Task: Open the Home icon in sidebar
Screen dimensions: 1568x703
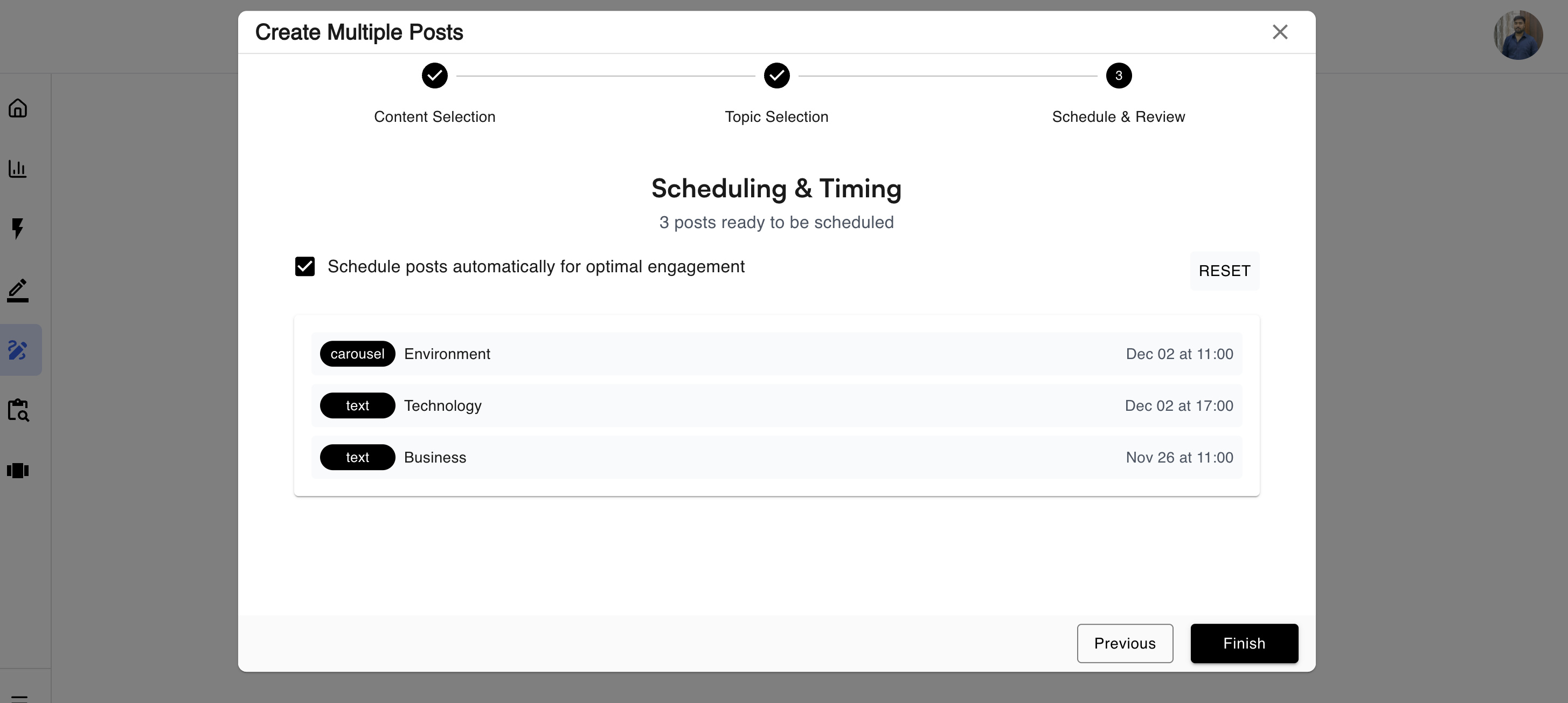Action: pyautogui.click(x=18, y=108)
